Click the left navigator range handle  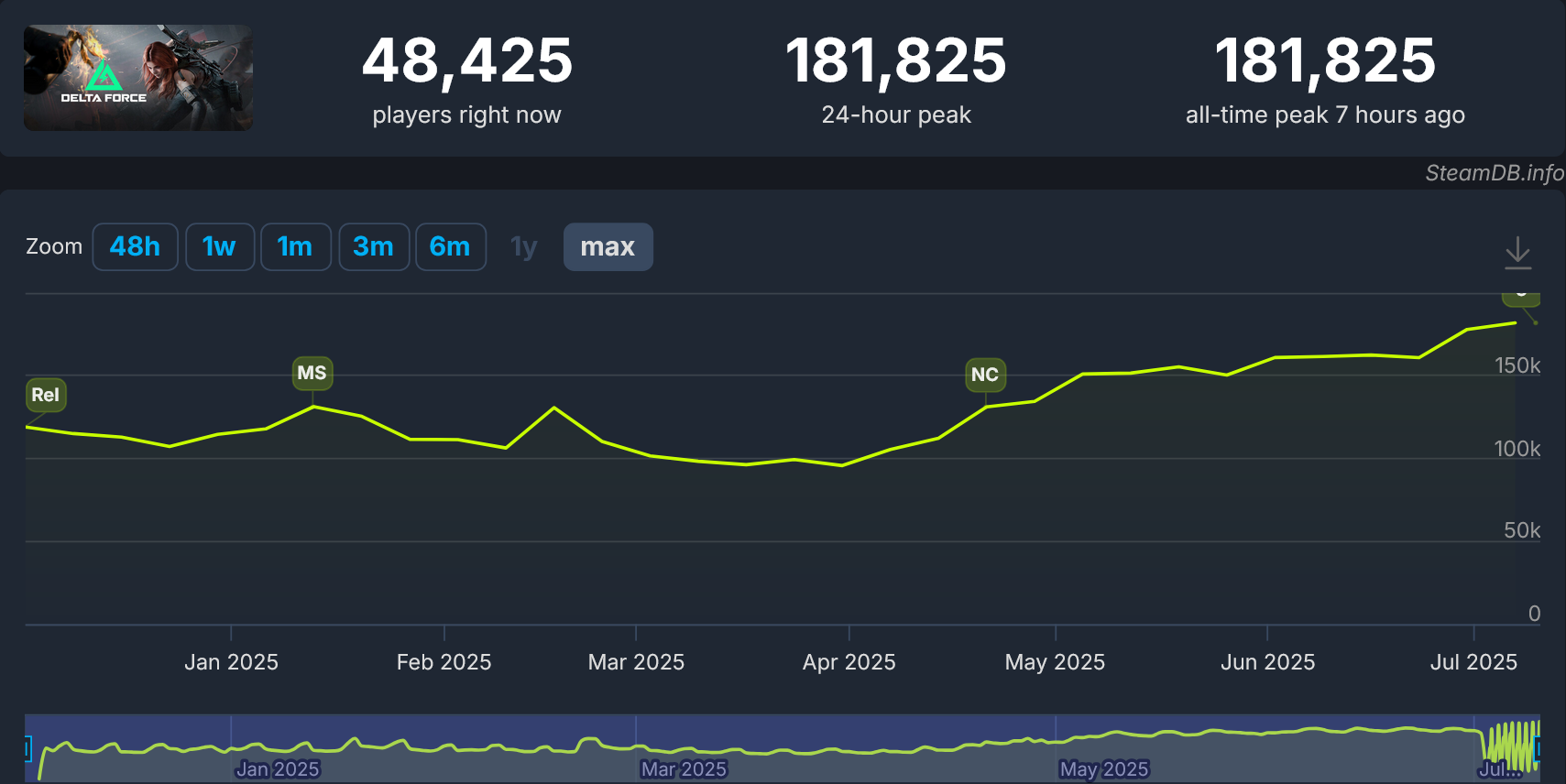[x=27, y=748]
